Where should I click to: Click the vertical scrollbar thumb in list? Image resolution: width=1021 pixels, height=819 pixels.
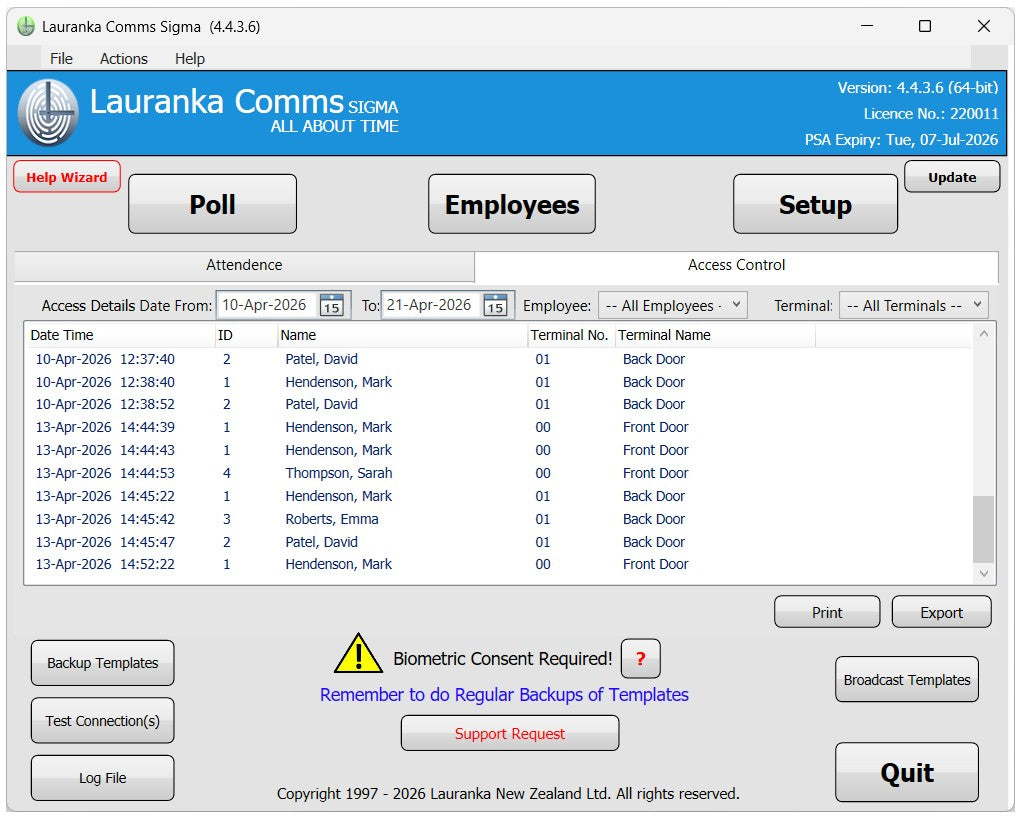coord(984,529)
